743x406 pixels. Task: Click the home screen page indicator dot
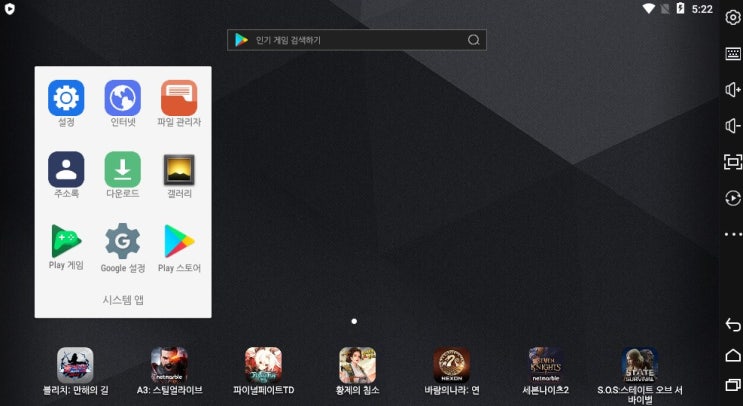coord(354,321)
